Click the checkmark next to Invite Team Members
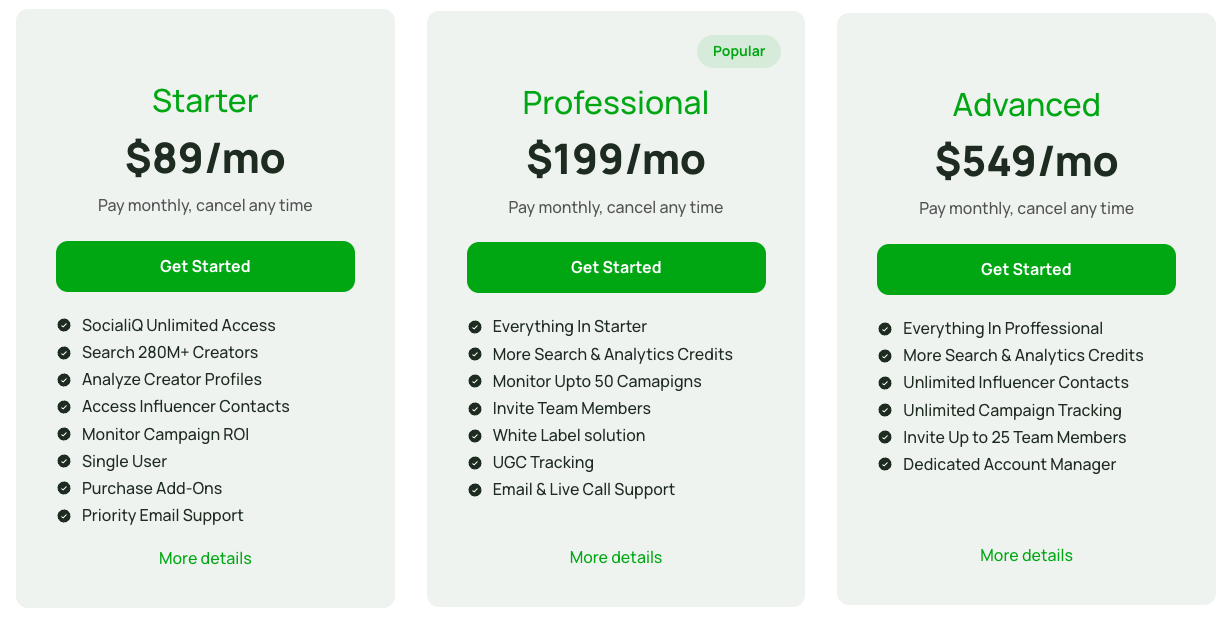 [x=473, y=408]
